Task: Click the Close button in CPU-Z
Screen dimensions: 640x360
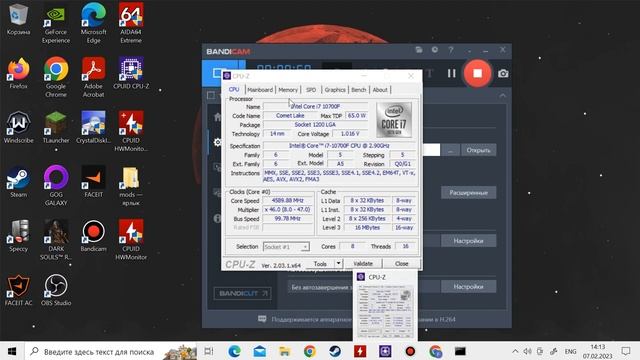Action: (402, 264)
